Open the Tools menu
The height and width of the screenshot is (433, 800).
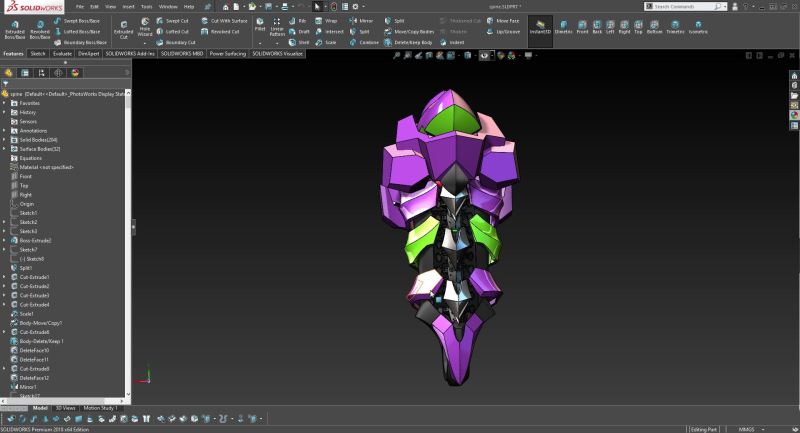pos(146,7)
